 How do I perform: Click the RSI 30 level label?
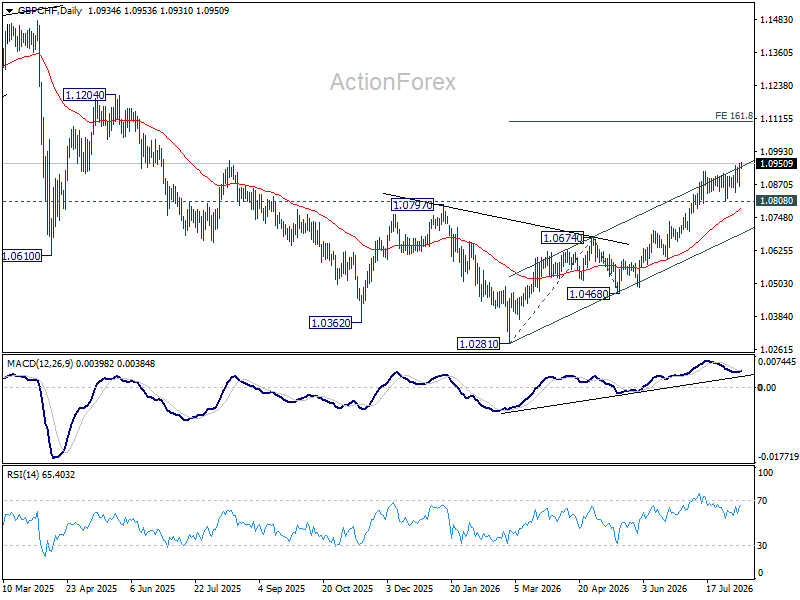(x=762, y=546)
